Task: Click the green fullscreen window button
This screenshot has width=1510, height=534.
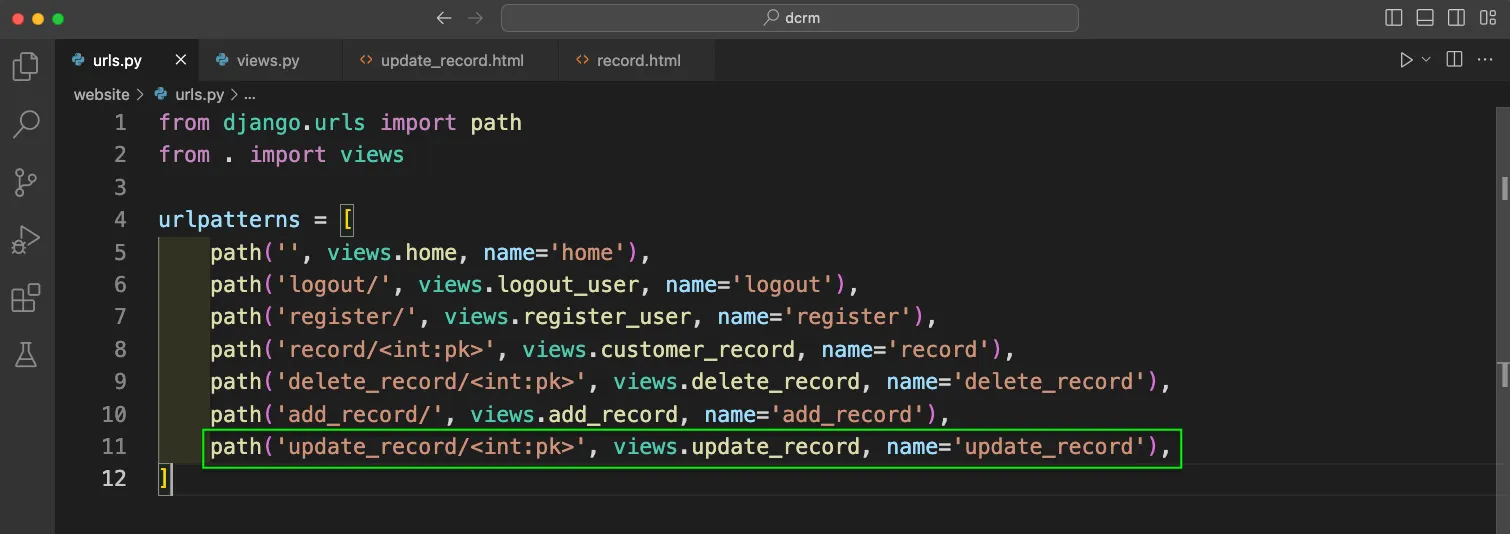Action: pos(58,18)
